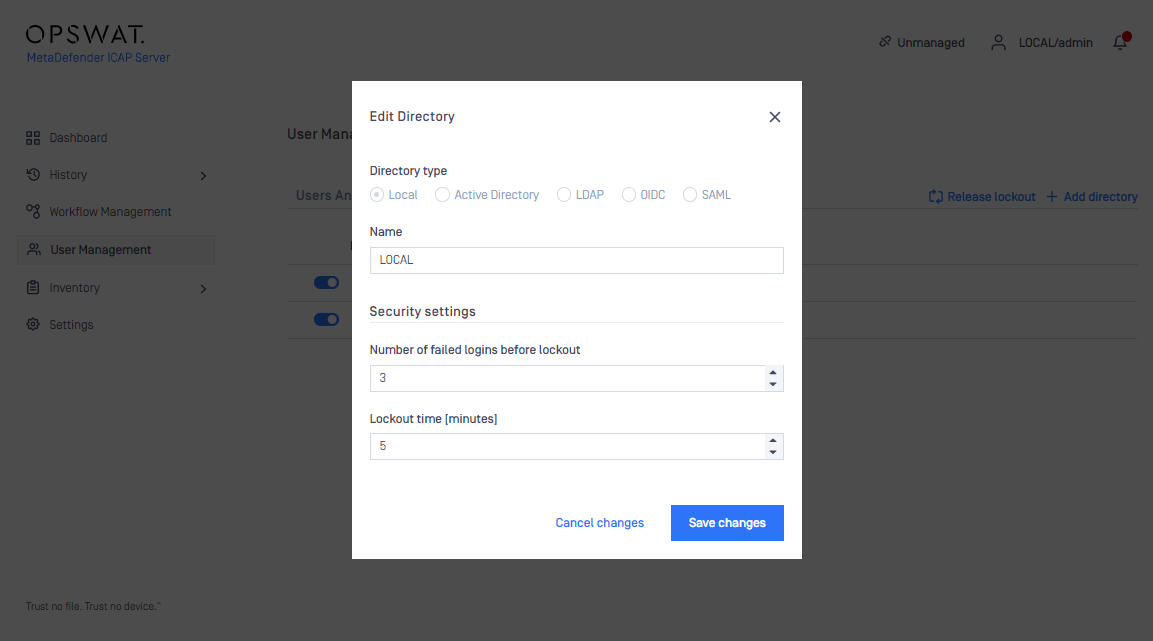Image resolution: width=1153 pixels, height=641 pixels.
Task: Toggle the first directory enable switch
Action: 326,282
